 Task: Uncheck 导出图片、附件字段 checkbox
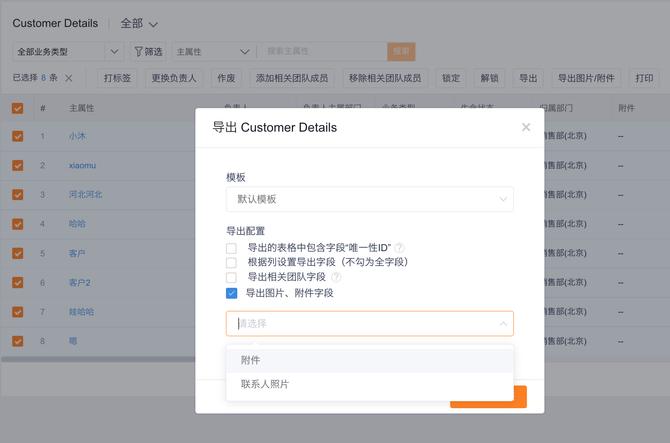click(231, 293)
